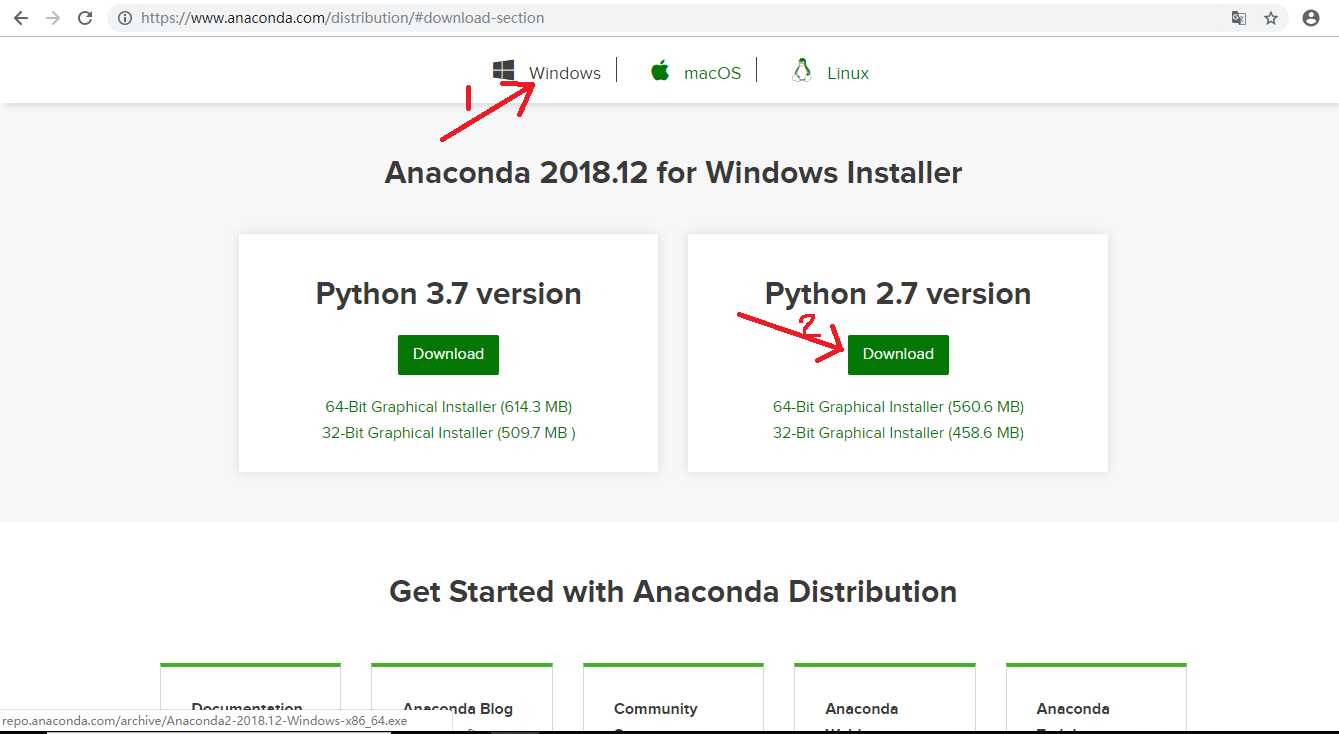Click the Windows logo icon
1339x734 pixels.
coord(503,70)
